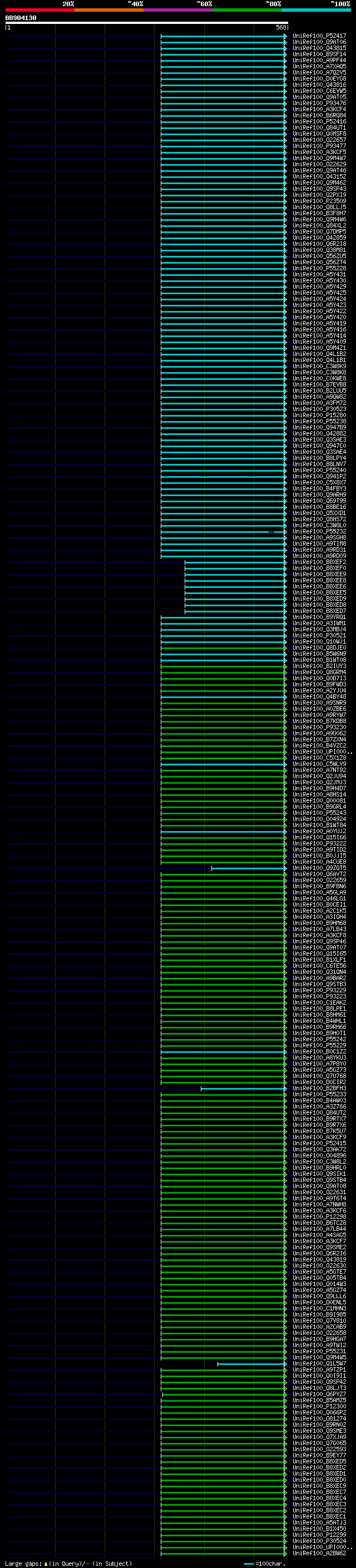Click the UniRef100_Q9LLL6 hit label
This screenshot has width=356, height=1568.
coord(319,1297)
